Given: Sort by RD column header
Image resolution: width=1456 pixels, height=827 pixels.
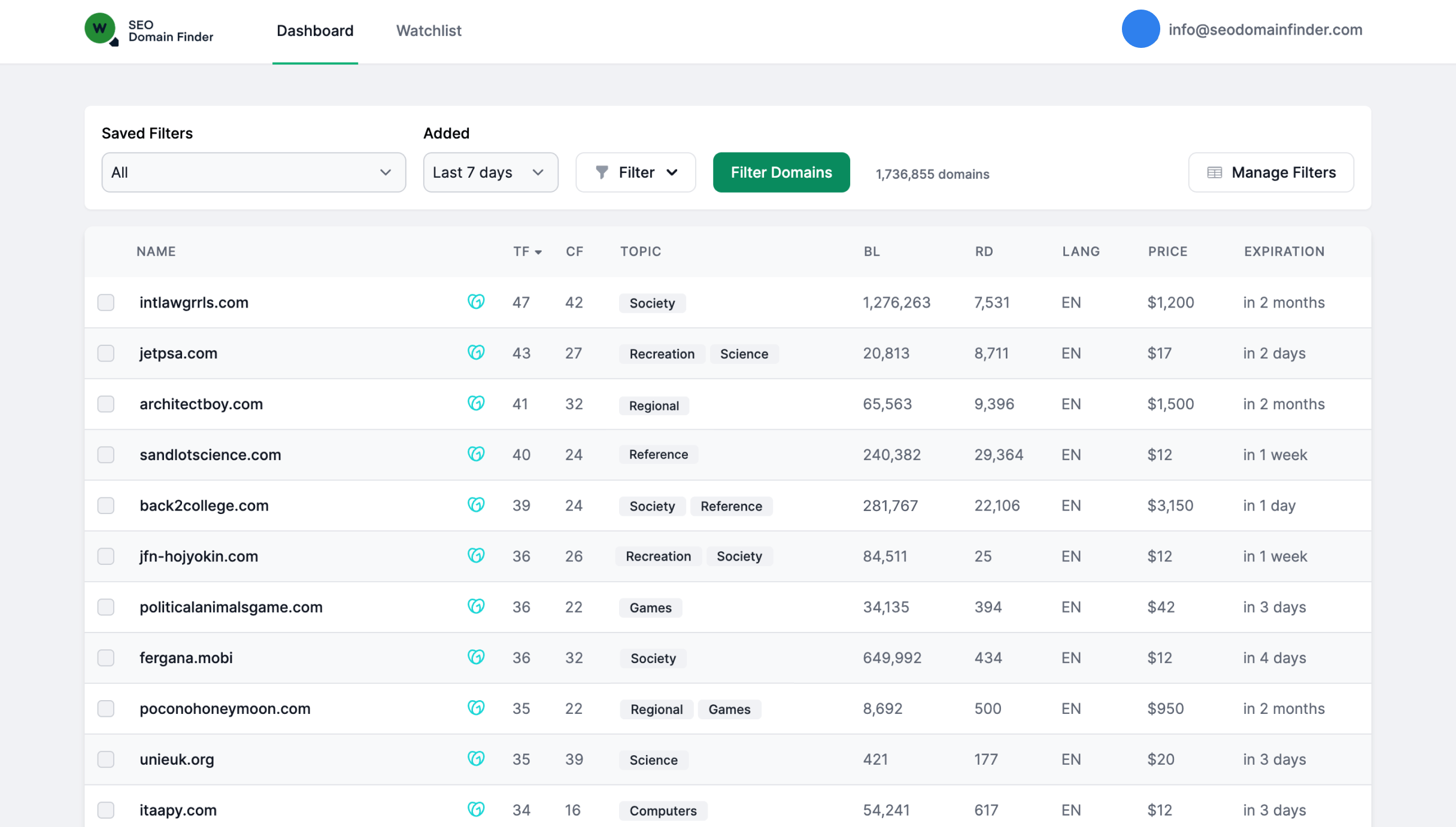Looking at the screenshot, I should click(984, 251).
